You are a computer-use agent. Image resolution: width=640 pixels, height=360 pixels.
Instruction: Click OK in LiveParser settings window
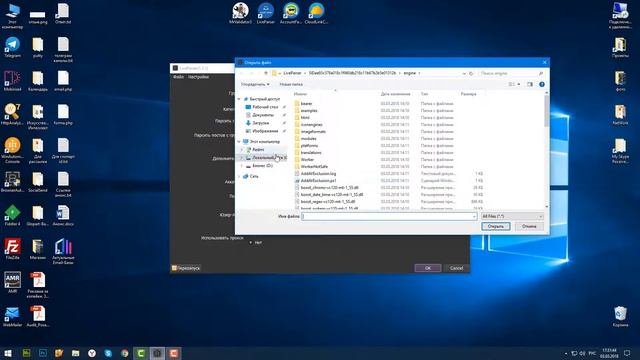coord(427,268)
